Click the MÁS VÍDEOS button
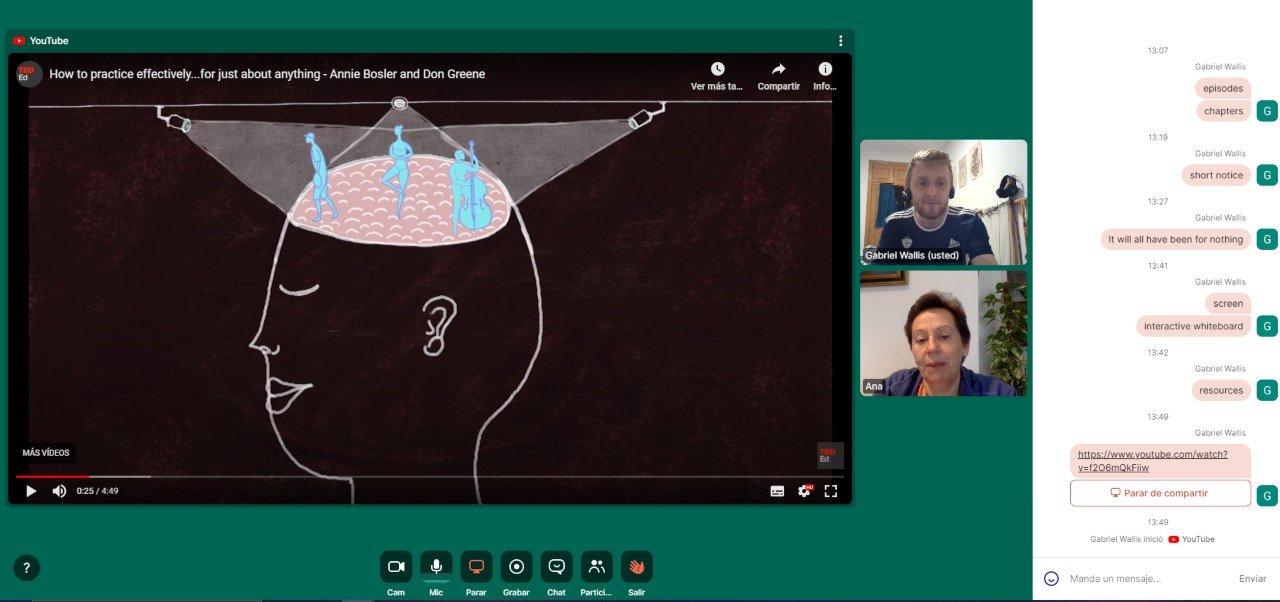The height and width of the screenshot is (602, 1280). pyautogui.click(x=46, y=453)
